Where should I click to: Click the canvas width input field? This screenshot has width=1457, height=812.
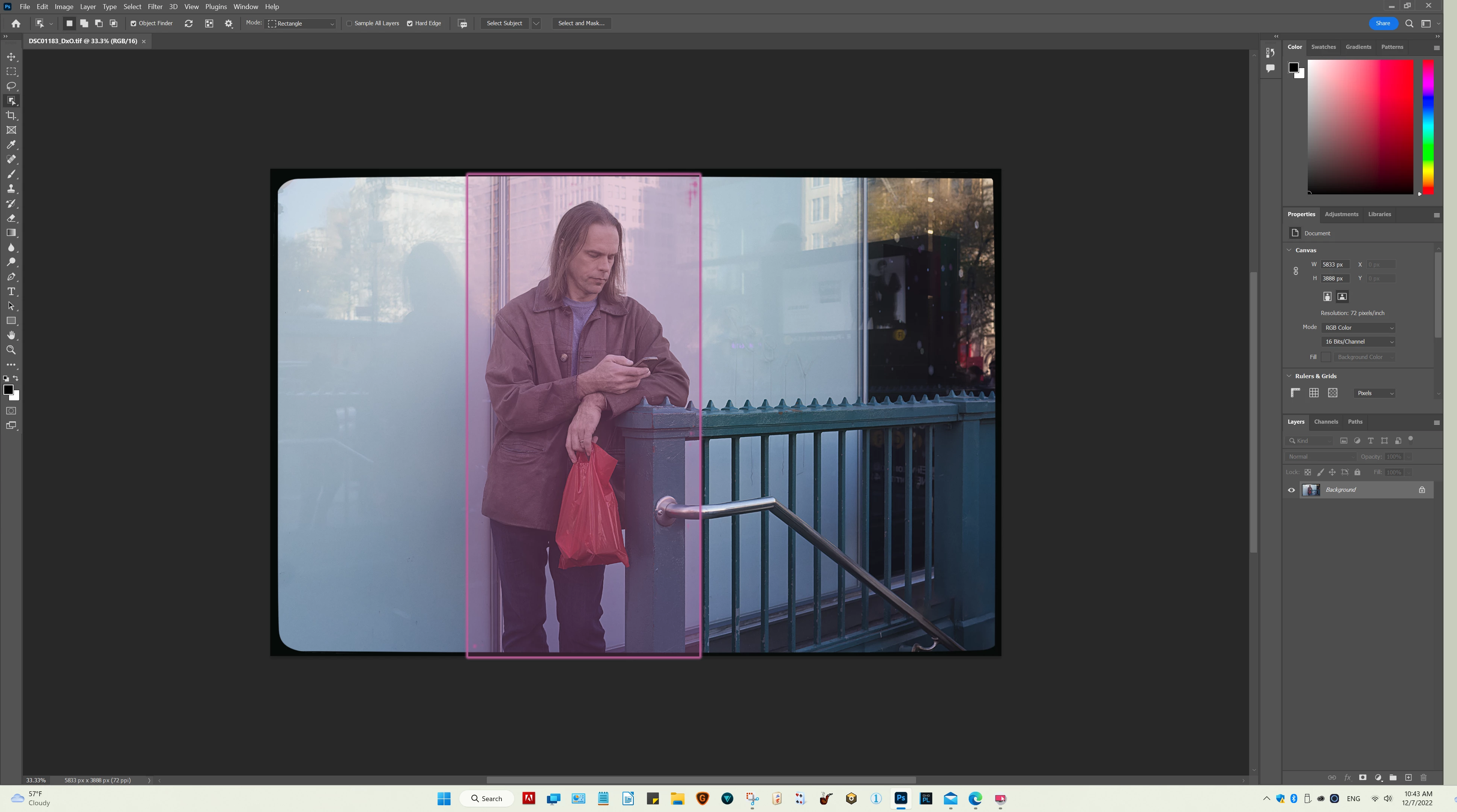pos(1335,264)
